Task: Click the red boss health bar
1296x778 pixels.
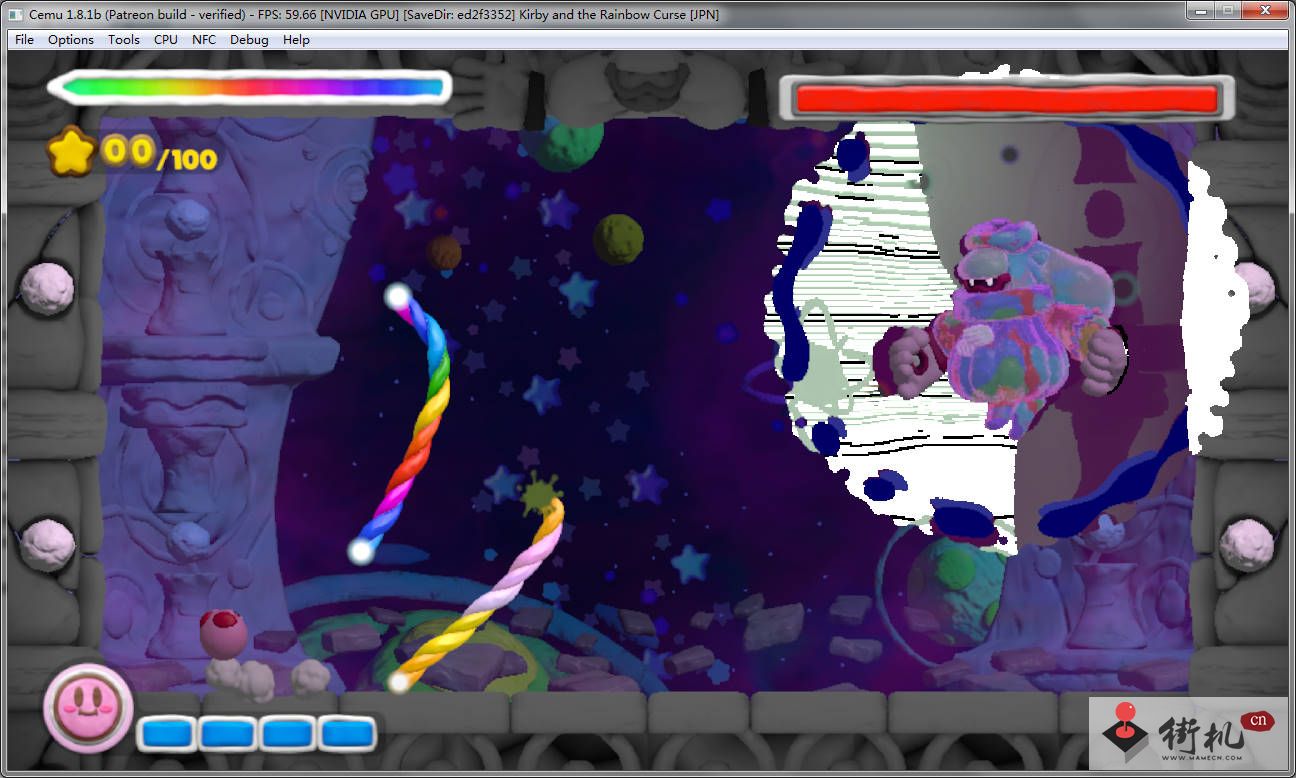Action: [1006, 99]
